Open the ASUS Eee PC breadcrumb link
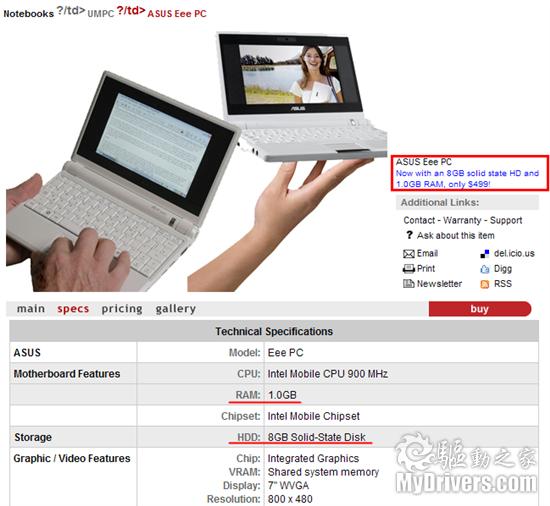The height and width of the screenshot is (506, 550). [x=177, y=14]
